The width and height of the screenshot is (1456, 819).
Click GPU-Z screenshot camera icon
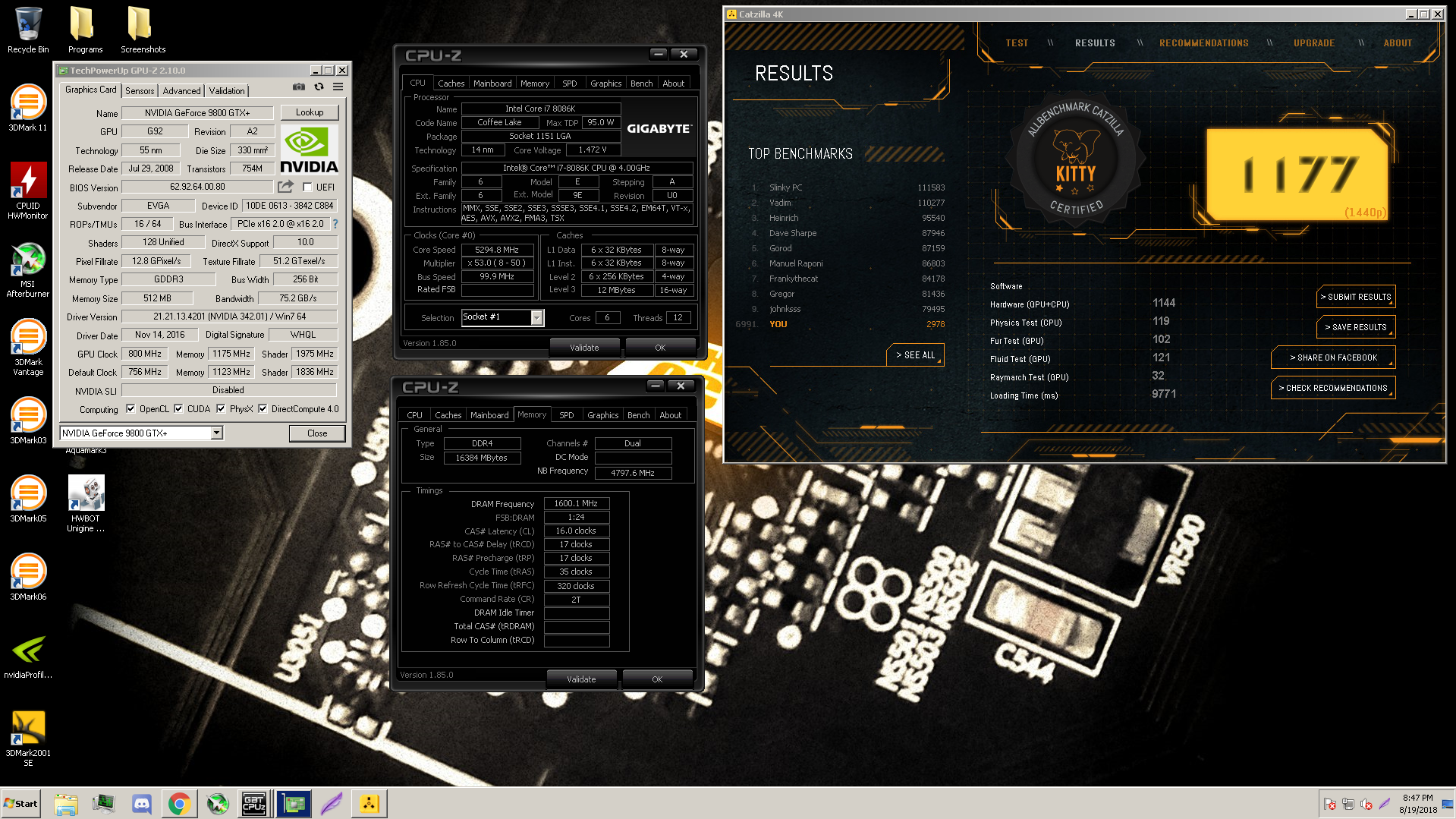tap(299, 87)
